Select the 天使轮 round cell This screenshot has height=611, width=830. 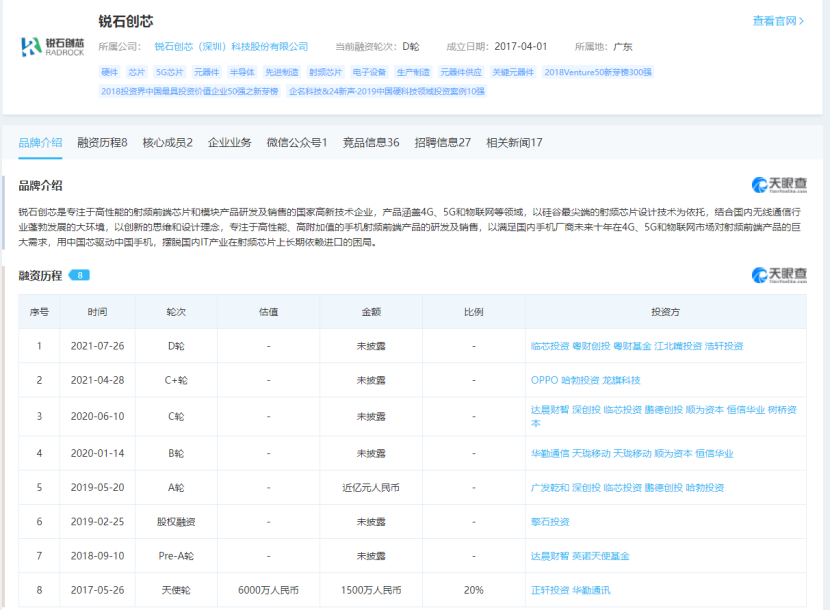pos(176,590)
